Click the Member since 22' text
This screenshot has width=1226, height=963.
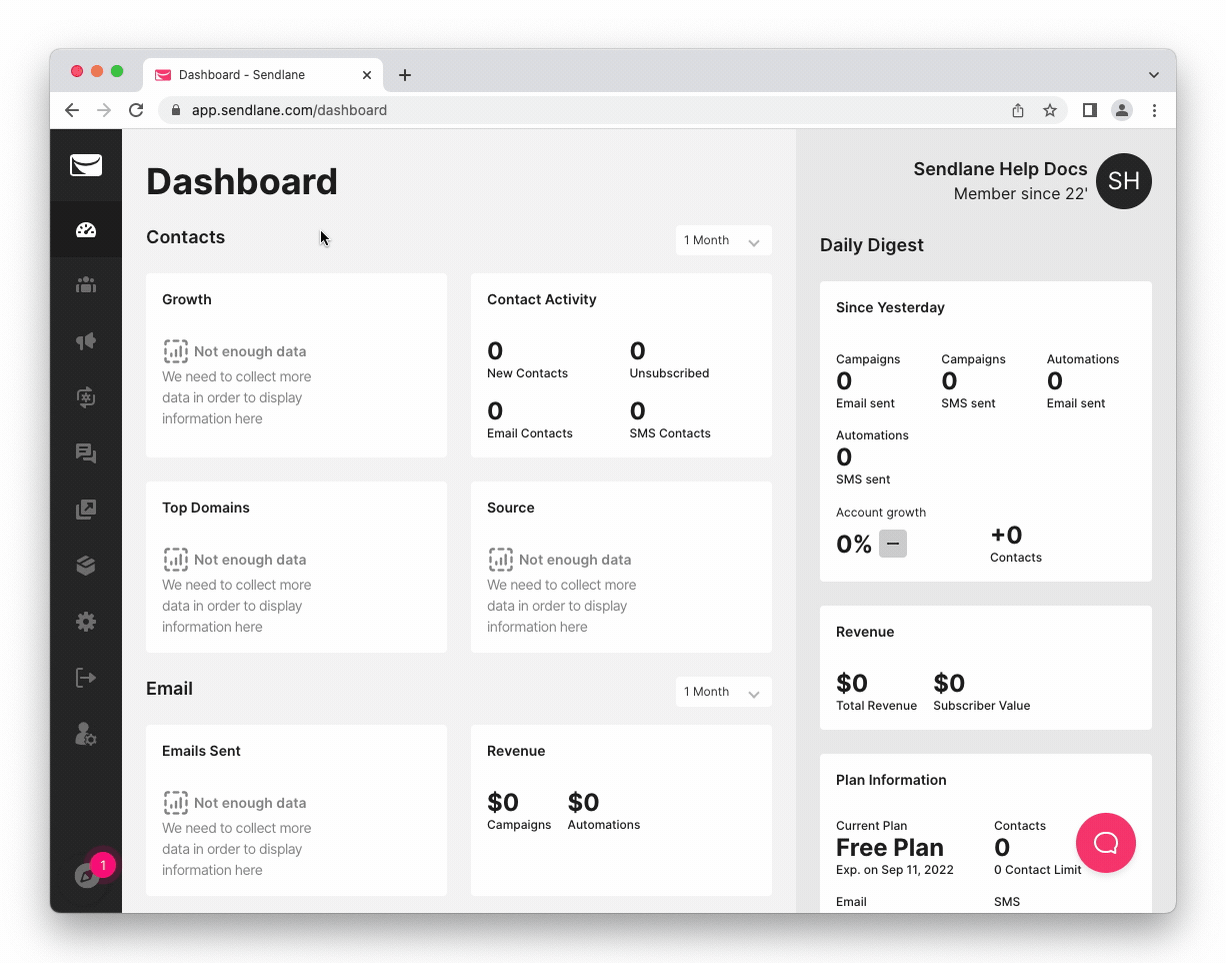click(x=1020, y=193)
